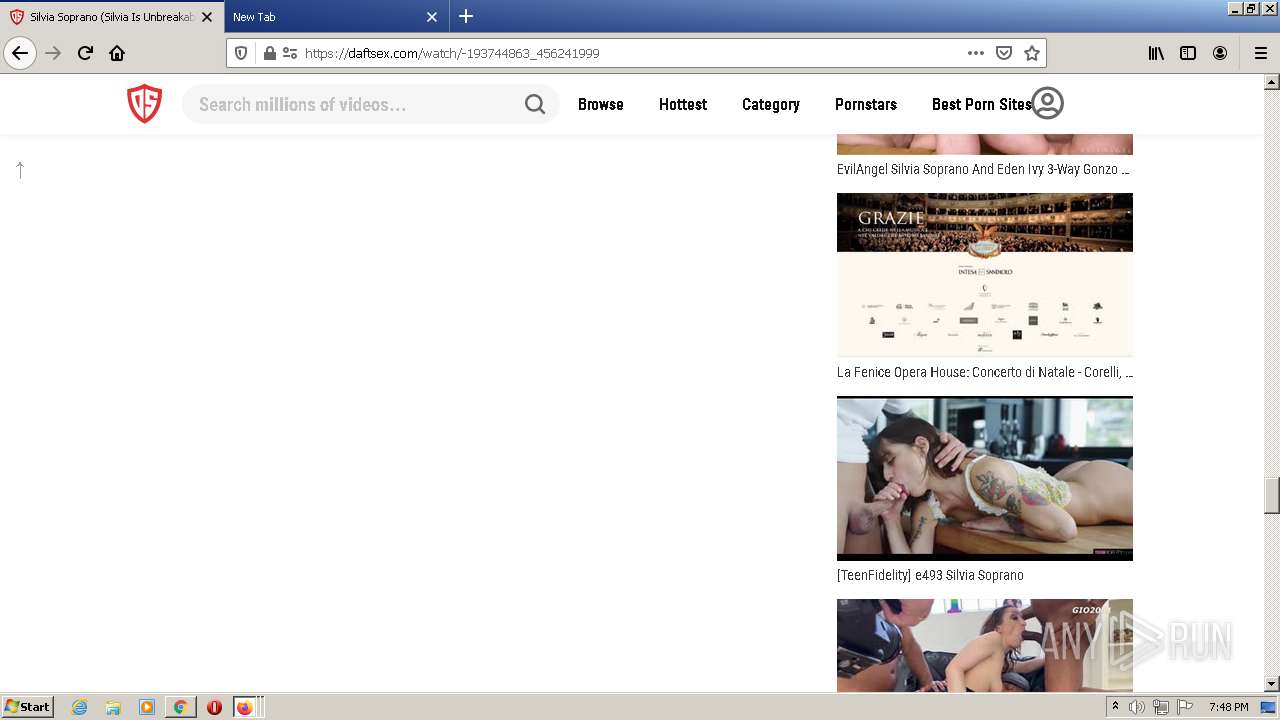This screenshot has height=720, width=1280.
Task: Open the Hottest menu item
Action: coord(683,104)
